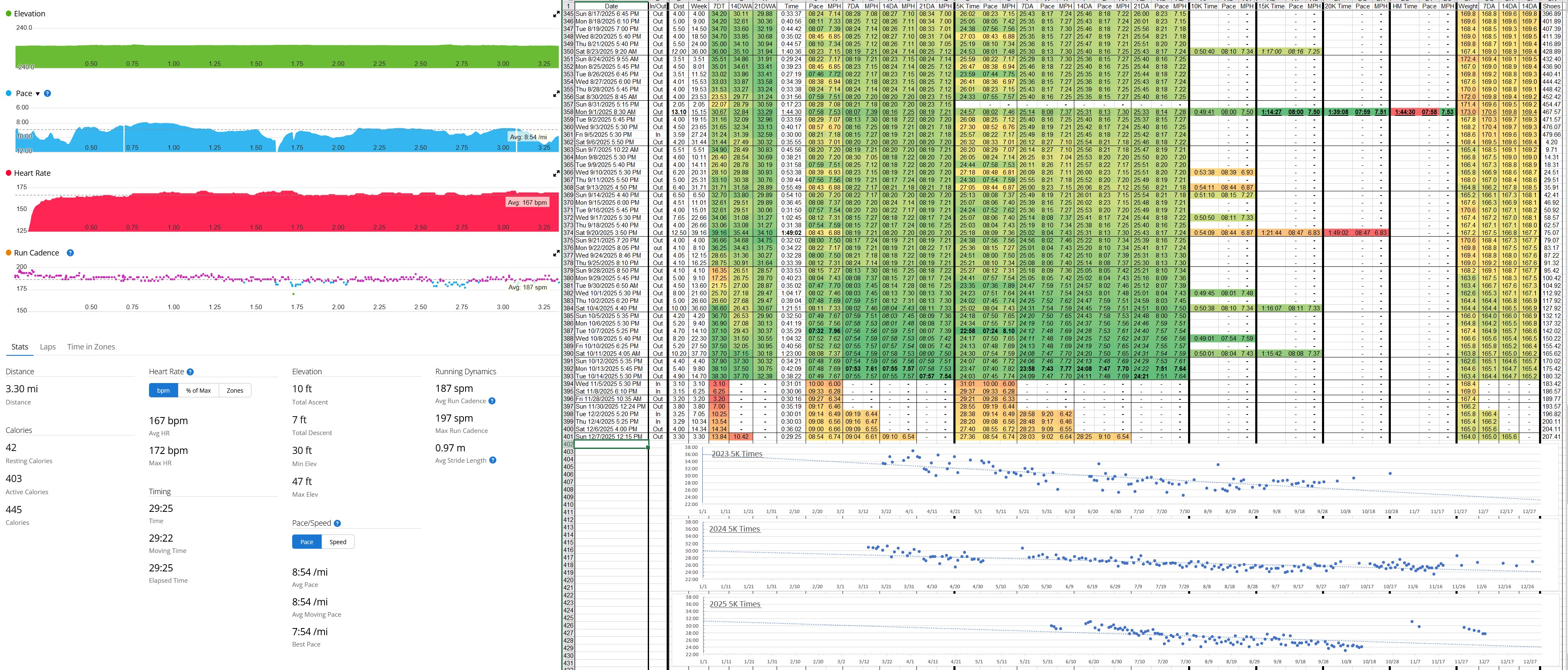
Task: Switch heart rate display to % of Max
Action: coord(199,391)
